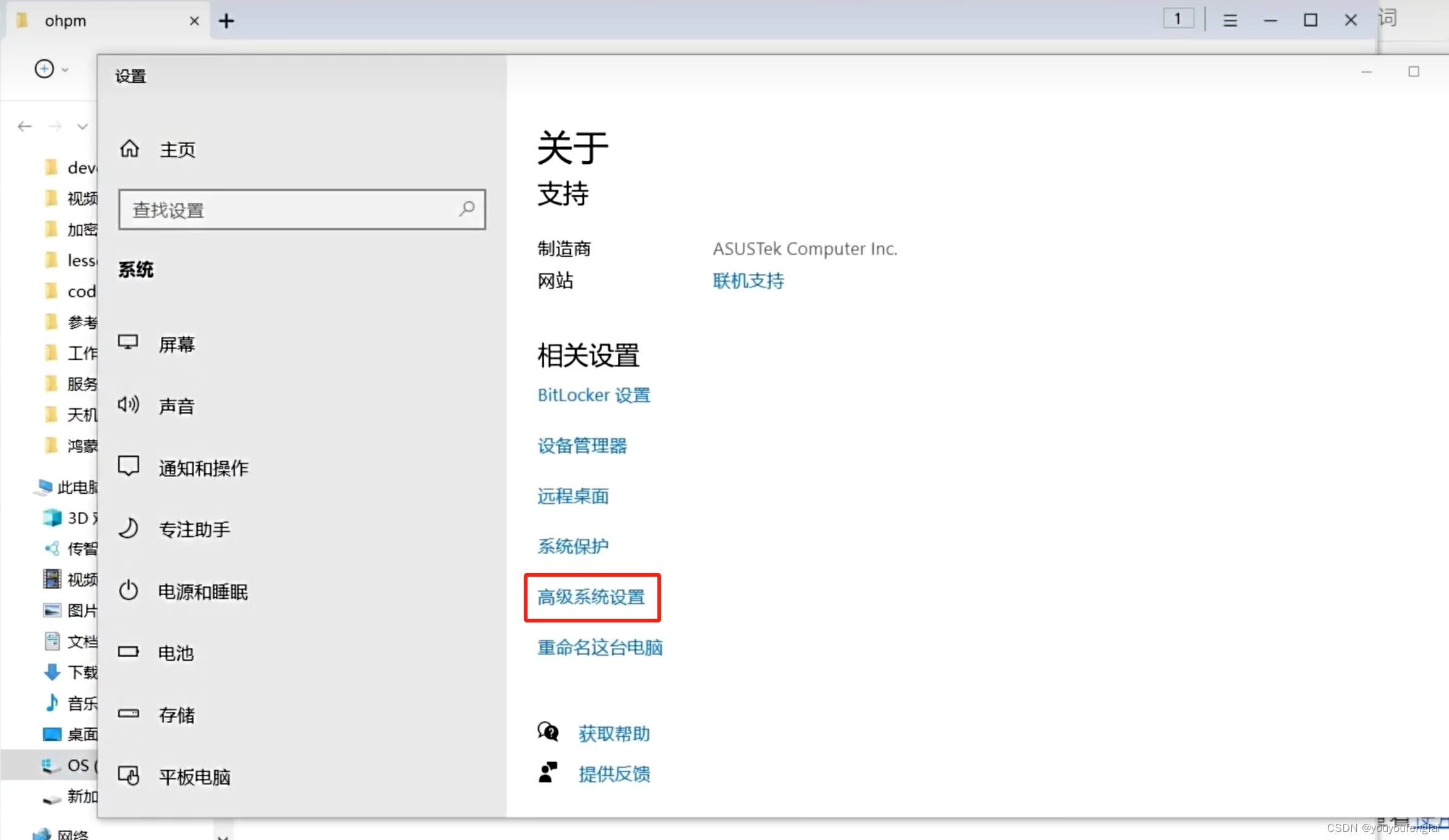The width and height of the screenshot is (1449, 840).
Task: Click the 重命名这台电脑 link
Action: click(600, 647)
